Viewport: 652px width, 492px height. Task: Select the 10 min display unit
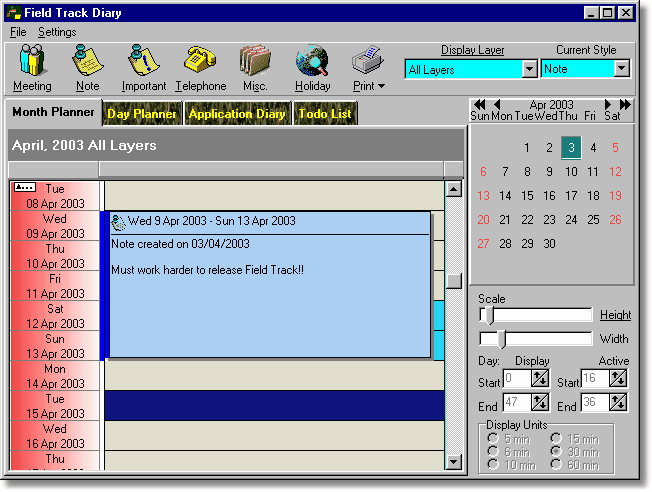493,464
